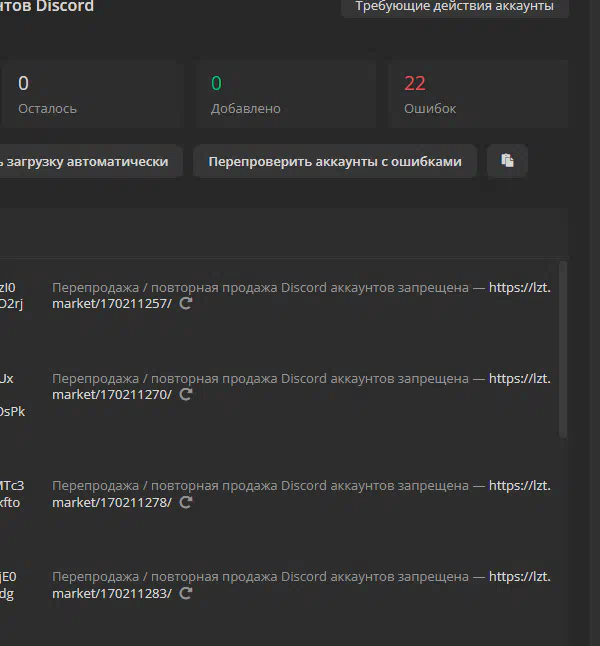Retry icon next to market/170211257/
The width and height of the screenshot is (600, 646).
pyautogui.click(x=185, y=304)
